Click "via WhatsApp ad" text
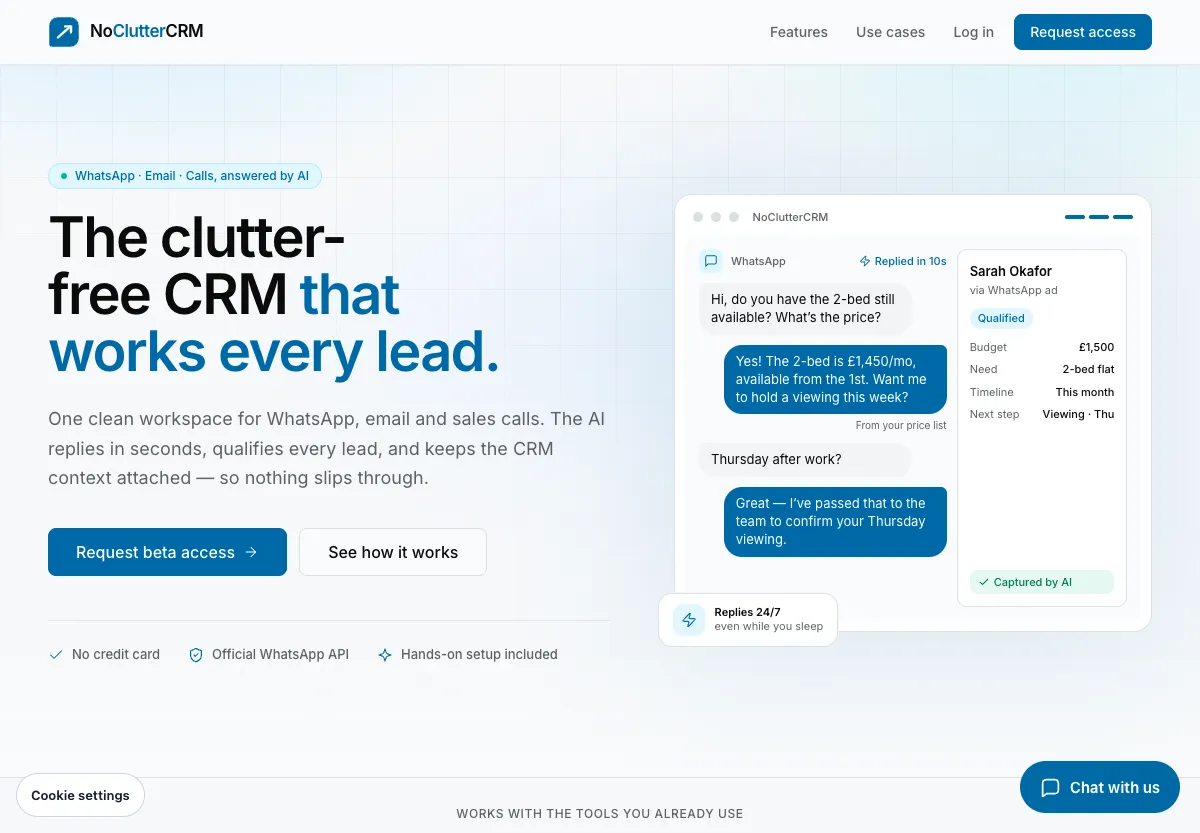The image size is (1200, 833). tap(1014, 290)
